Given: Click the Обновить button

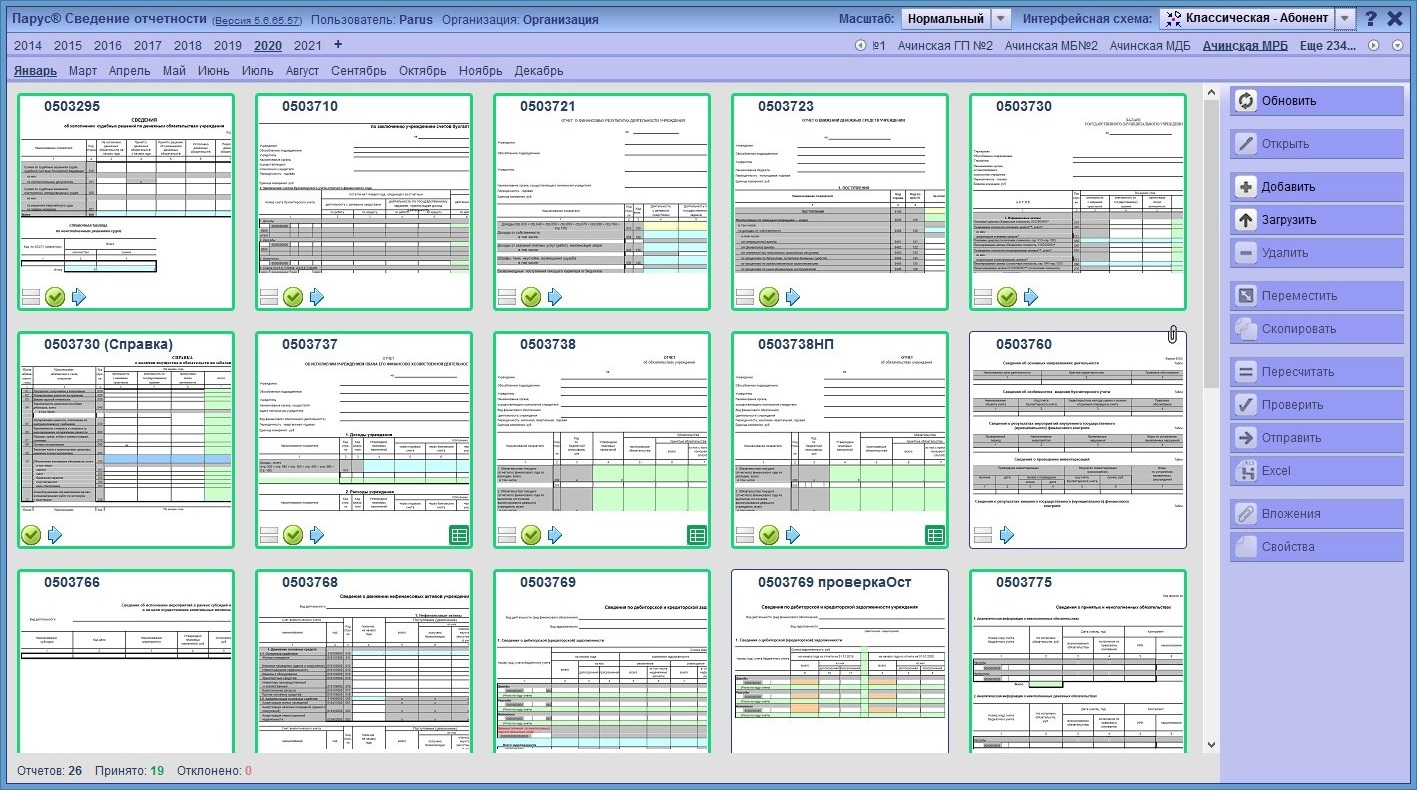Looking at the screenshot, I should point(1317,101).
